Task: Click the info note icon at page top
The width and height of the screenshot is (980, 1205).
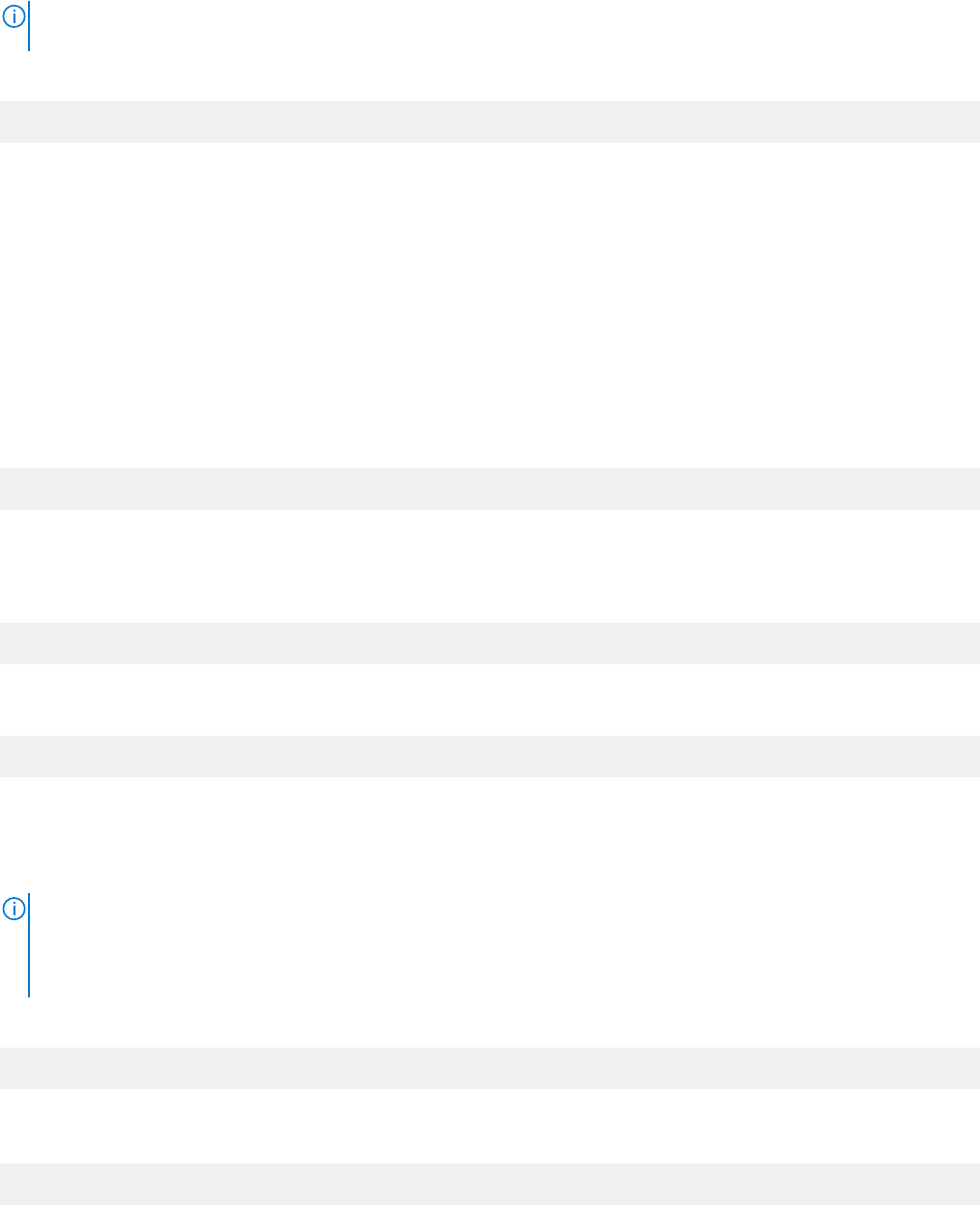Action: (14, 14)
